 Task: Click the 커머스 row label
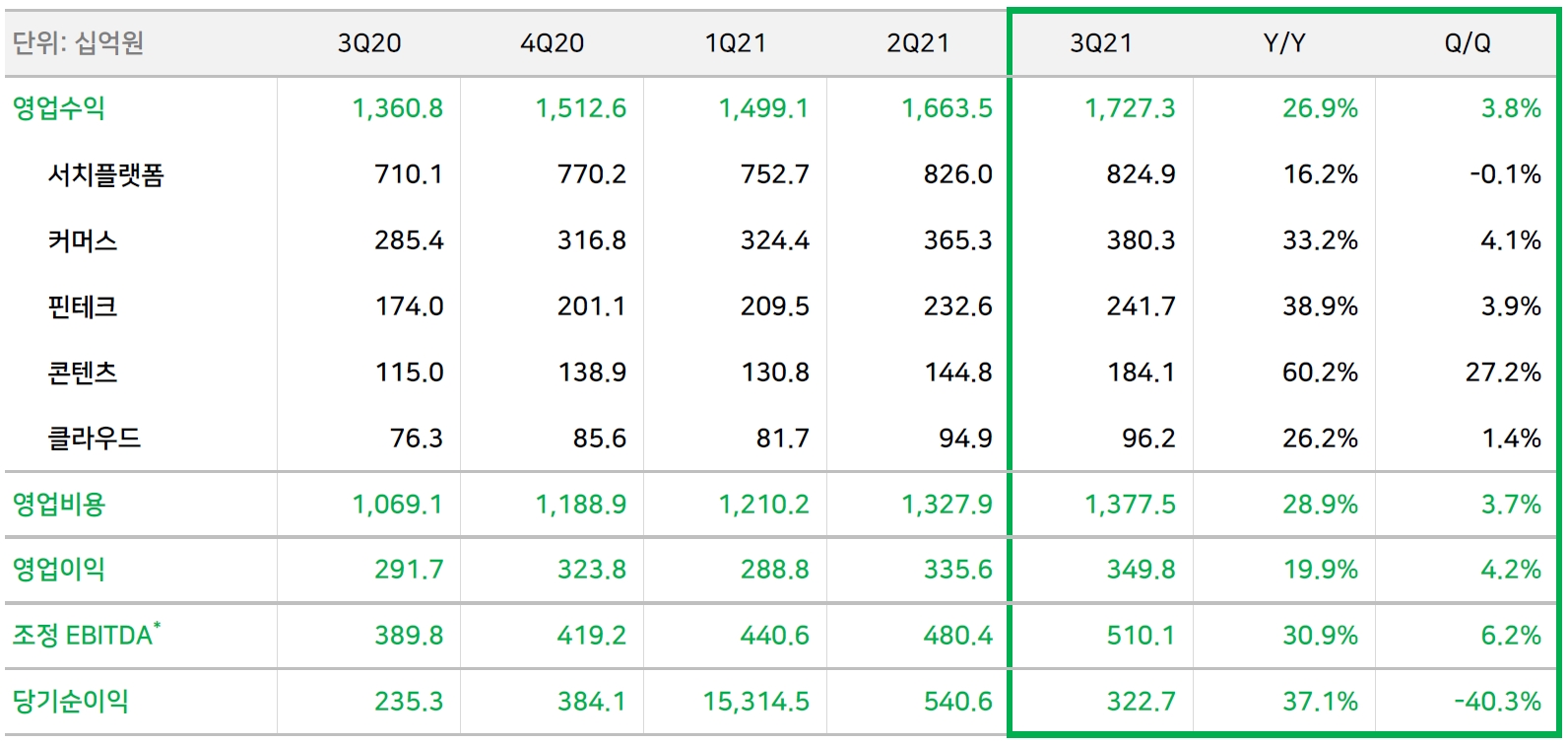pos(83,240)
